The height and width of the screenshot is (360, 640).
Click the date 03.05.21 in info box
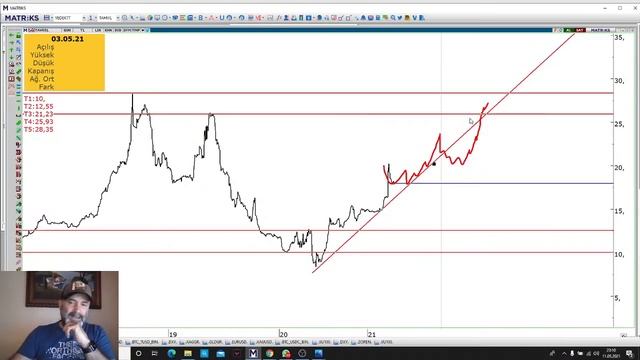point(67,39)
